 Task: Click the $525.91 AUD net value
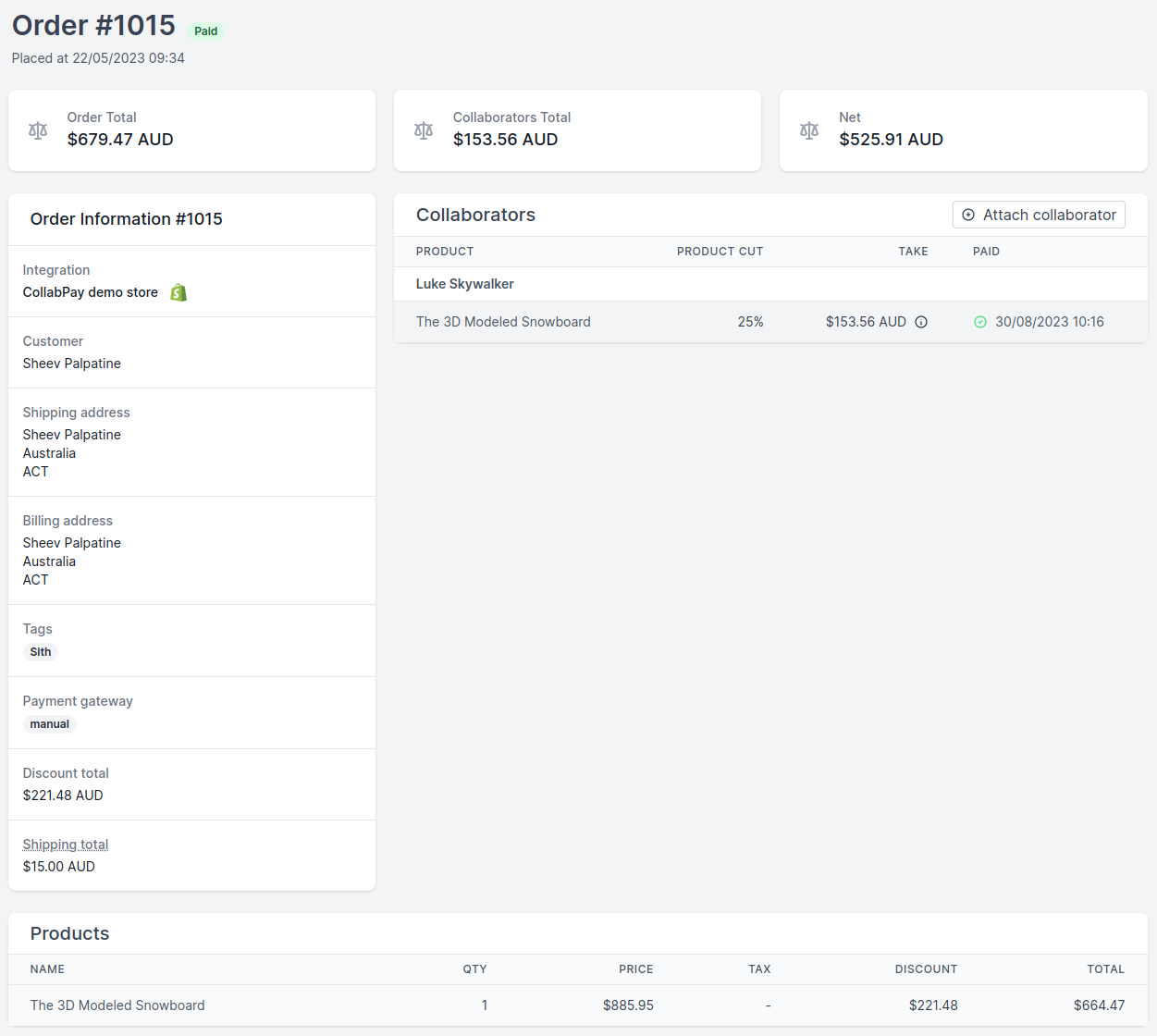tap(892, 140)
